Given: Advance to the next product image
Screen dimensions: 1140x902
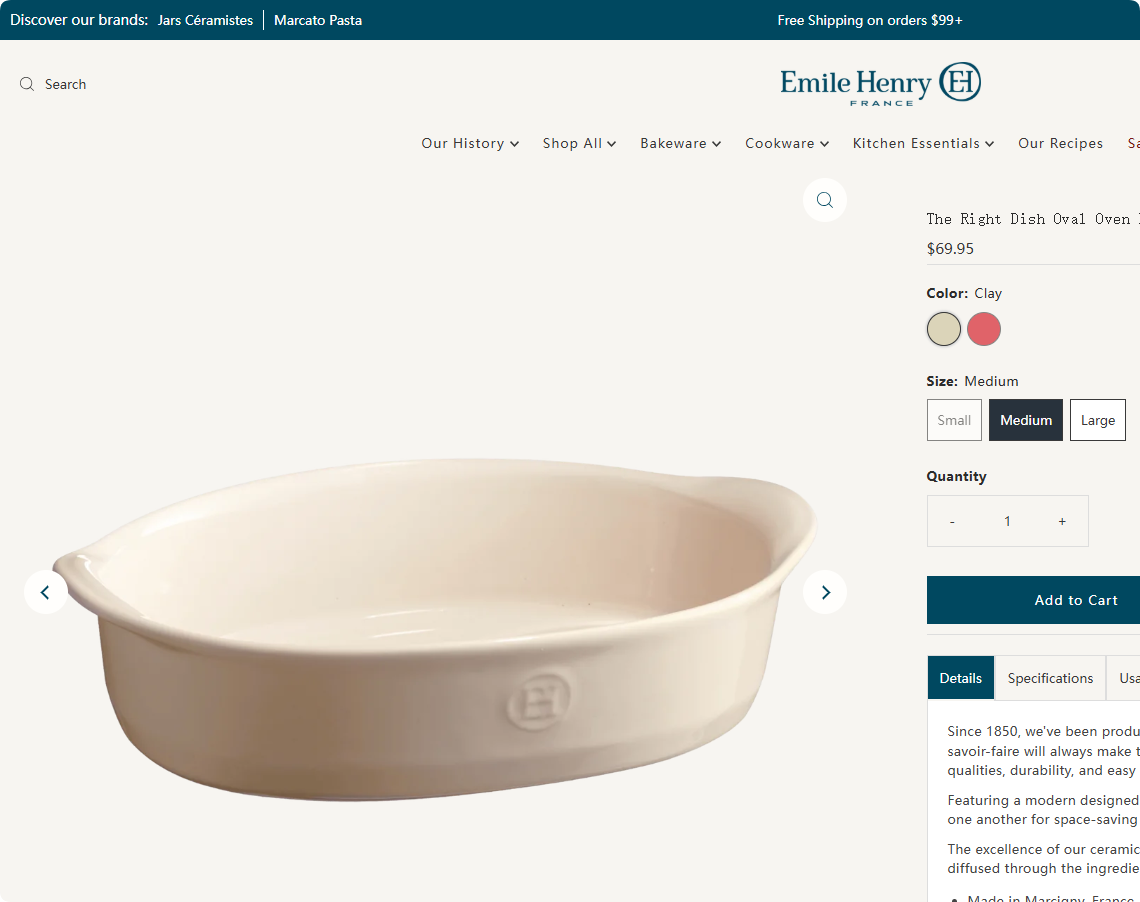Looking at the screenshot, I should (824, 592).
